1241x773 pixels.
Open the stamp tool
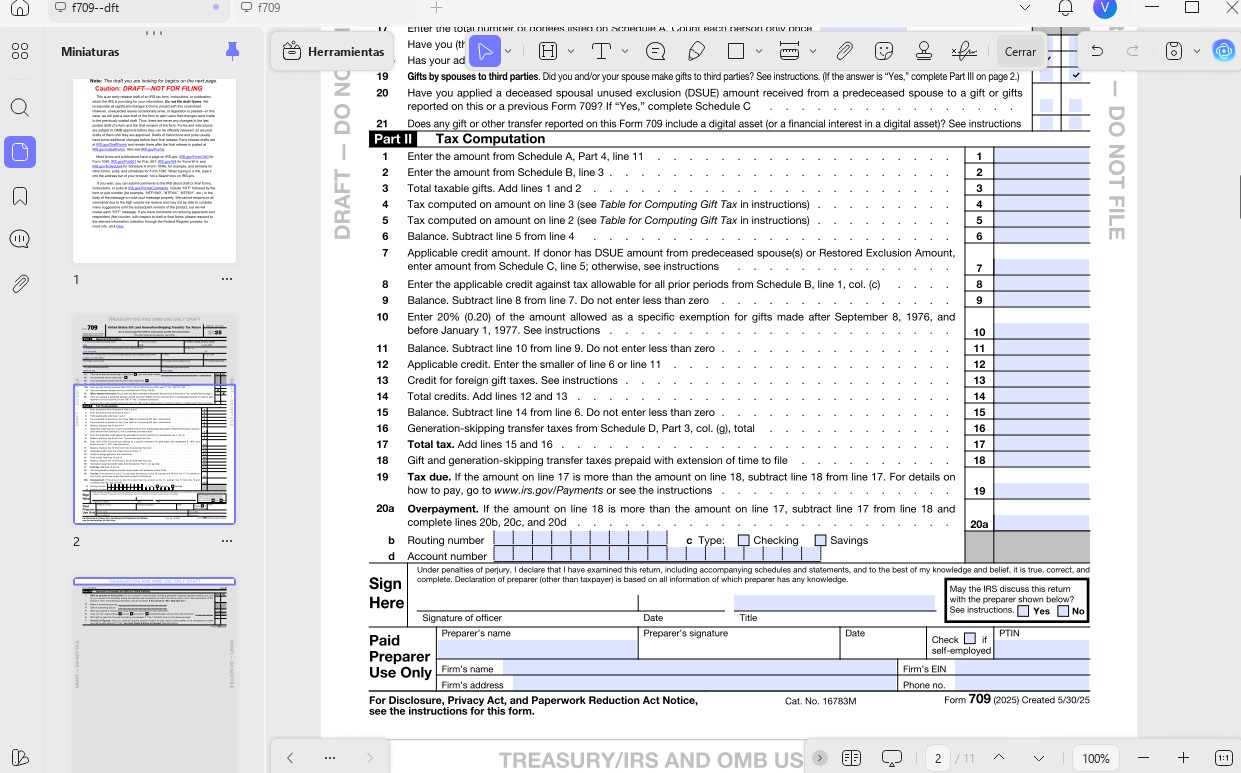(924, 51)
